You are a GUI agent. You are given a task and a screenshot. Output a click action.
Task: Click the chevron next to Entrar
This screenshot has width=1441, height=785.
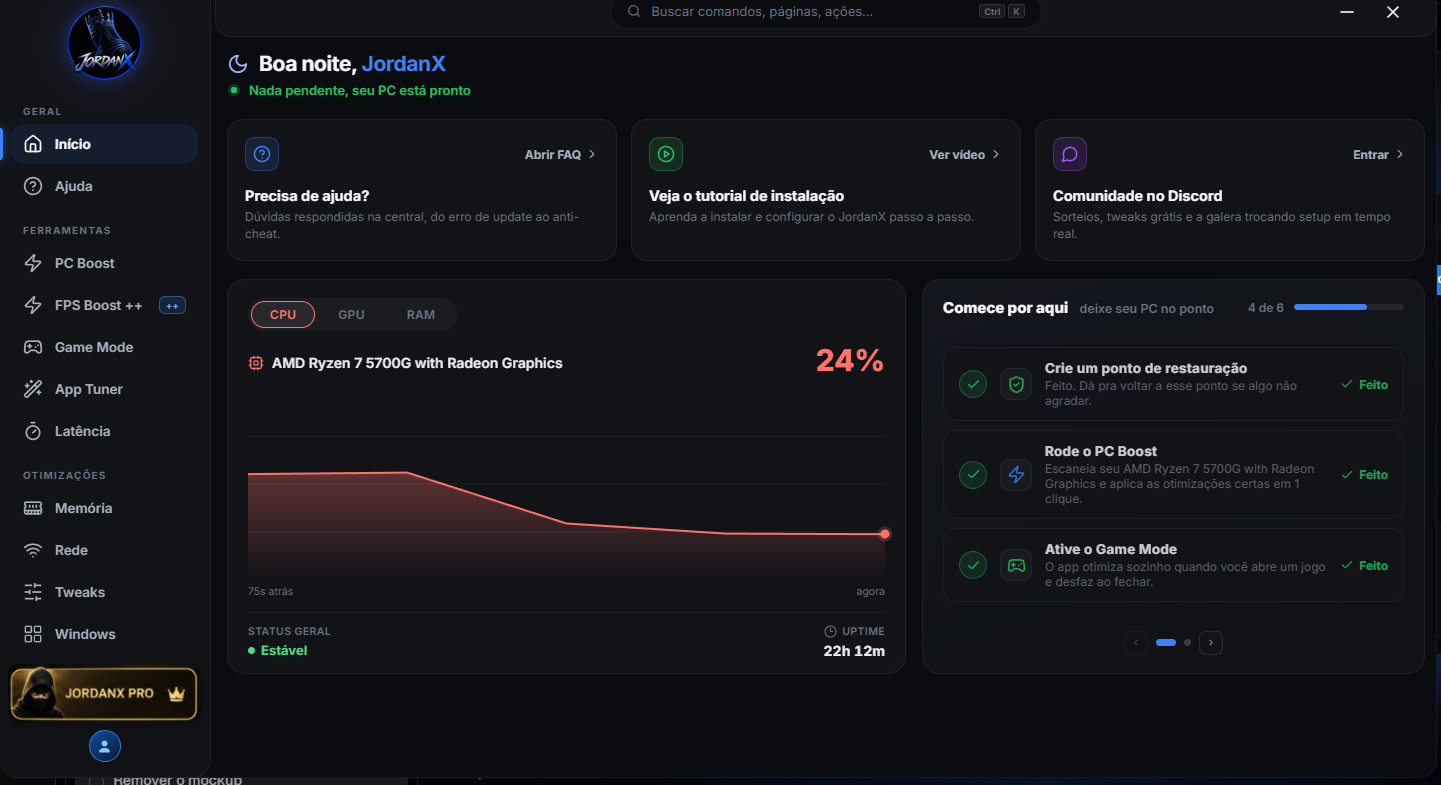pyautogui.click(x=1400, y=154)
